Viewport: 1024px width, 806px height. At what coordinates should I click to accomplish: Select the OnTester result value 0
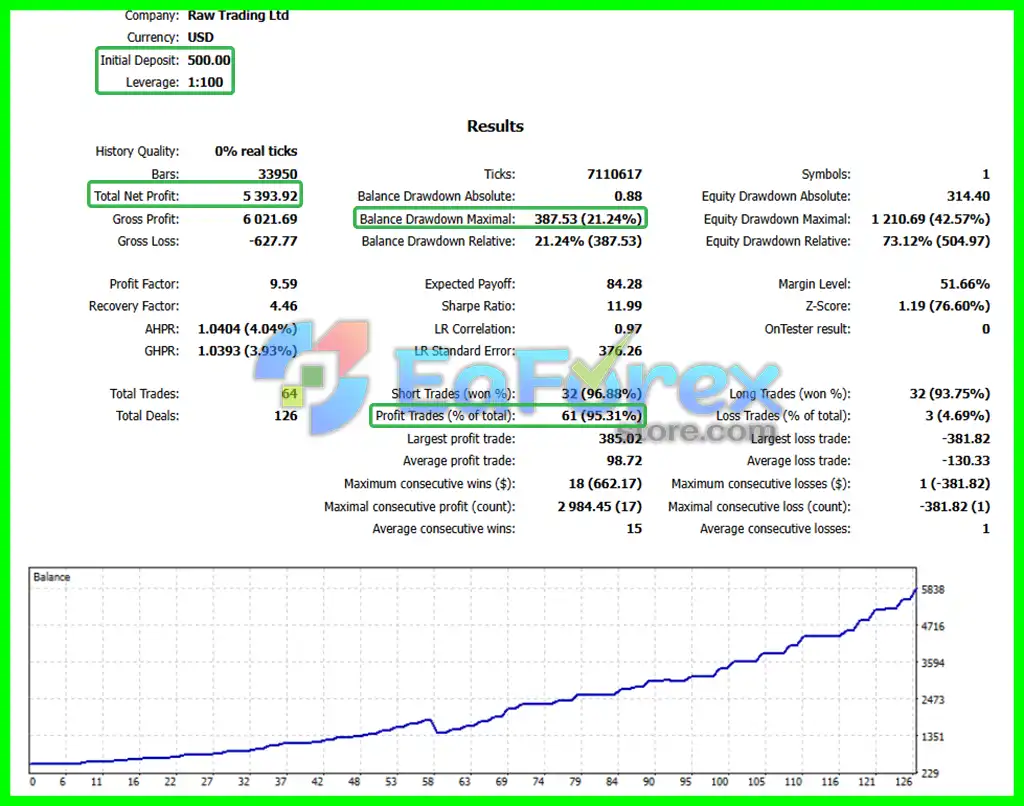click(986, 329)
